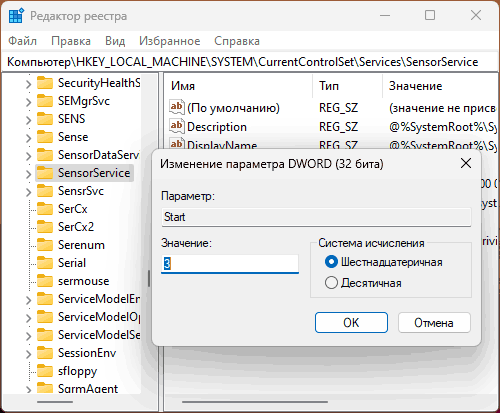Select the Шестнадцатеричная radio button

pos(331,262)
